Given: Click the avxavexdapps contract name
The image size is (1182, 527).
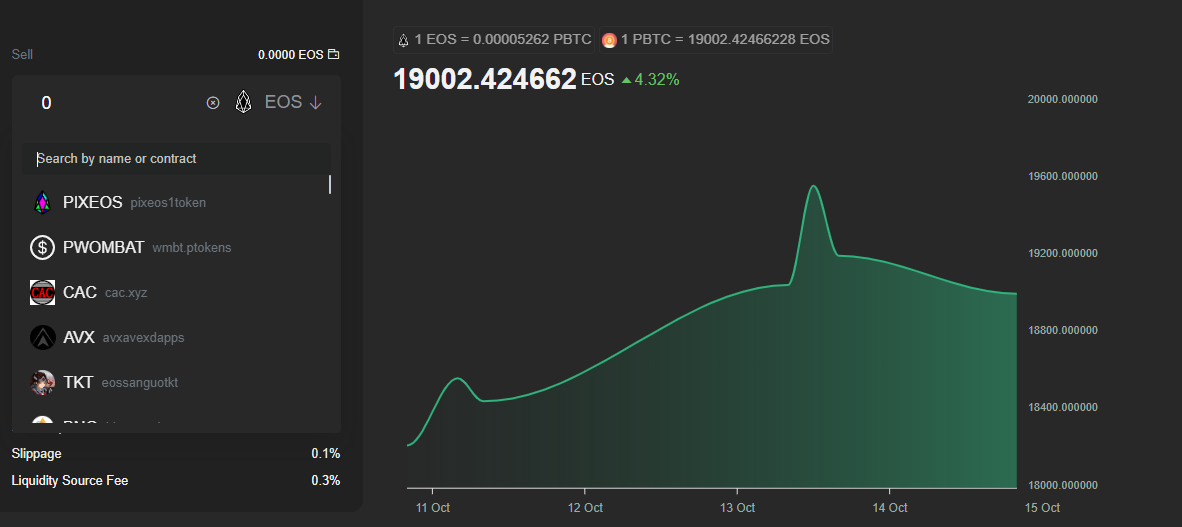Looking at the screenshot, I should tap(143, 338).
